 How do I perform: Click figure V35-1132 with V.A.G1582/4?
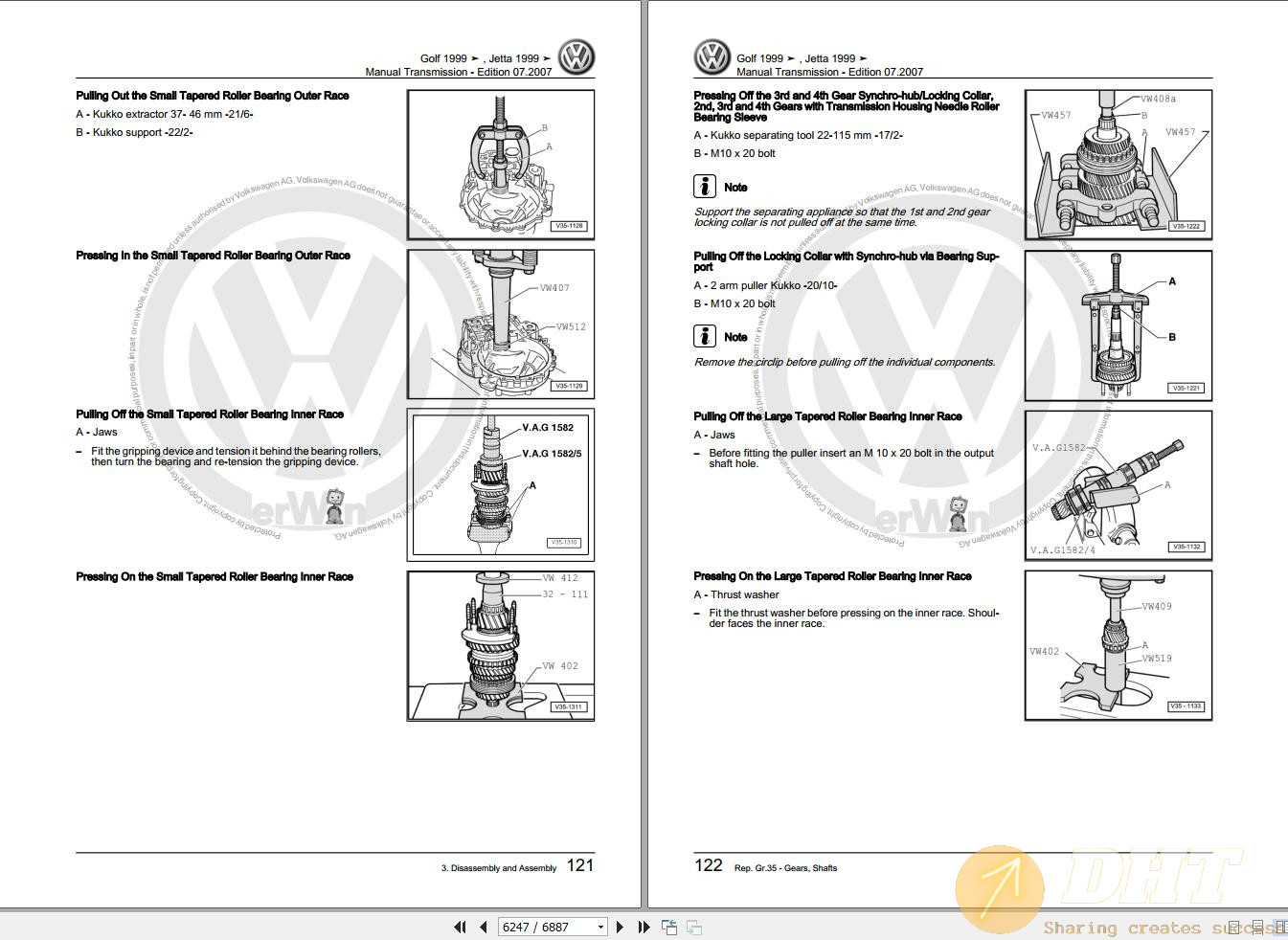[x=1119, y=485]
